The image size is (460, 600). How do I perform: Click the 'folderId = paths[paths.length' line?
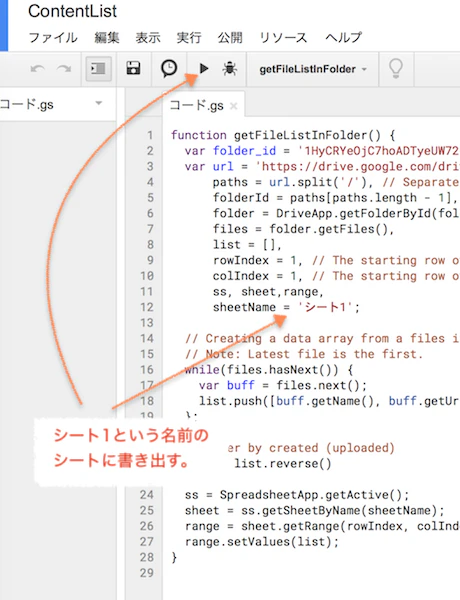pyautogui.click(x=335, y=198)
